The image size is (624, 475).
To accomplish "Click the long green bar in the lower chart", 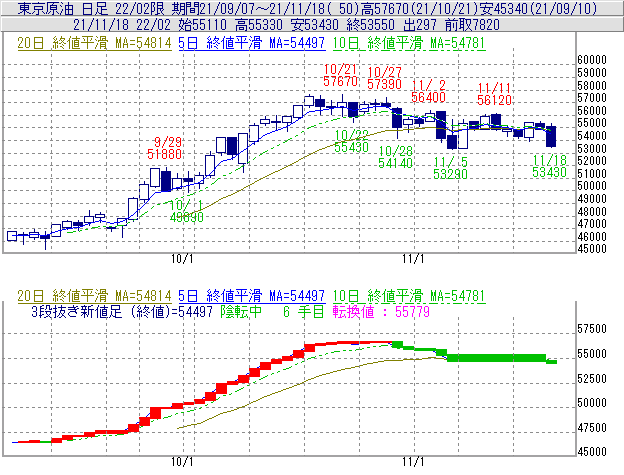I will (497, 358).
